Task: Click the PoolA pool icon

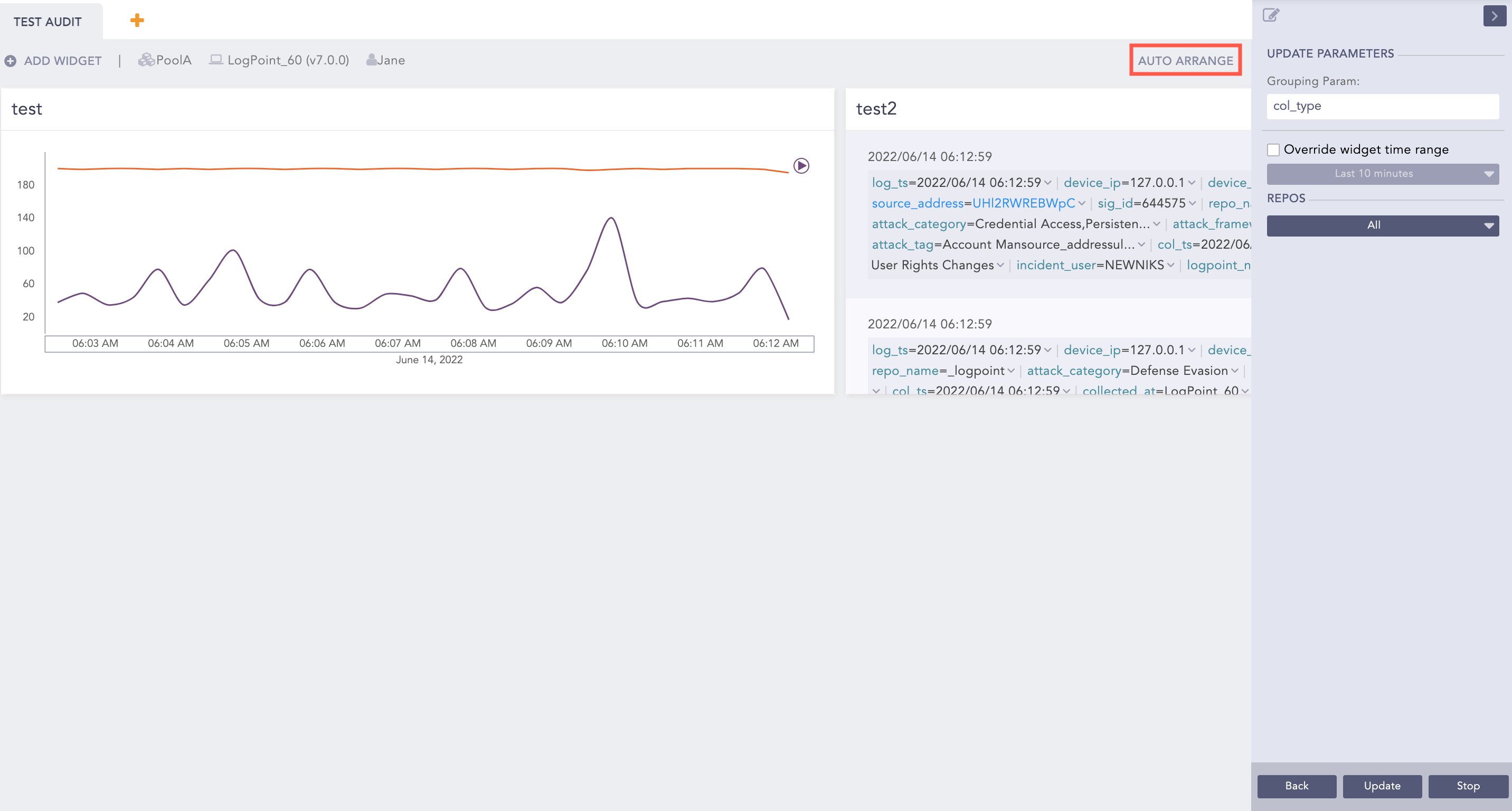Action: [x=146, y=60]
